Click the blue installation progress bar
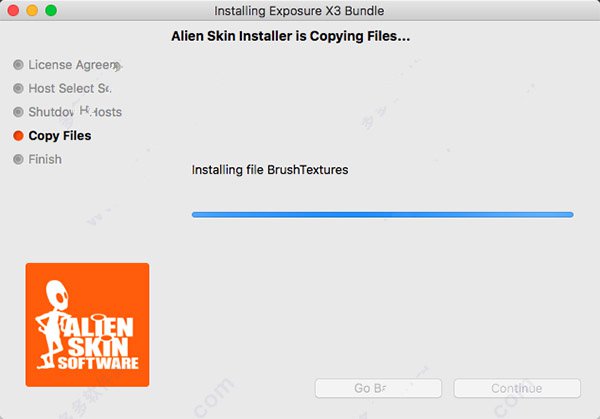600x419 pixels. (x=382, y=215)
